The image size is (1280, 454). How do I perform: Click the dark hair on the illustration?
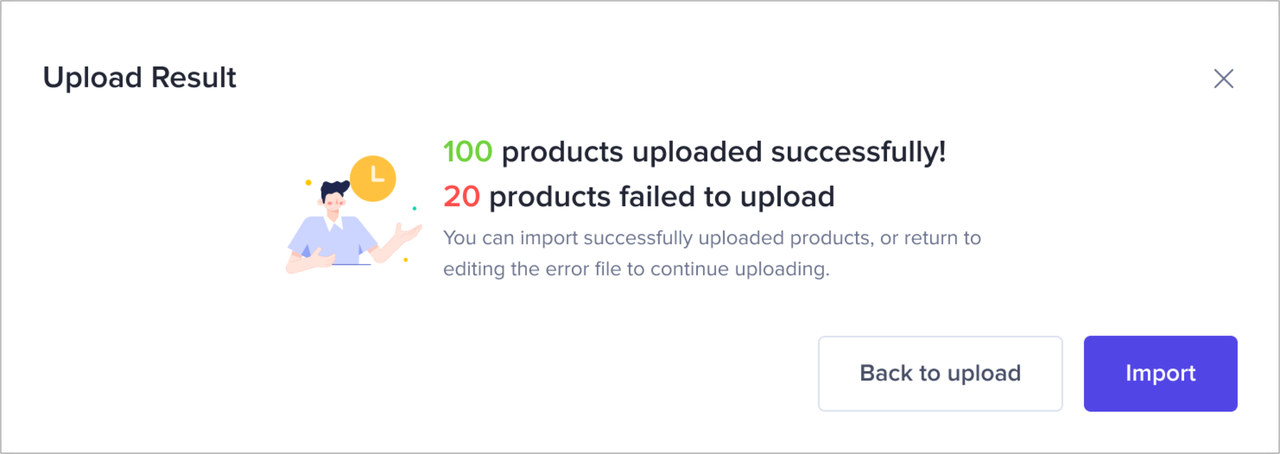point(335,188)
